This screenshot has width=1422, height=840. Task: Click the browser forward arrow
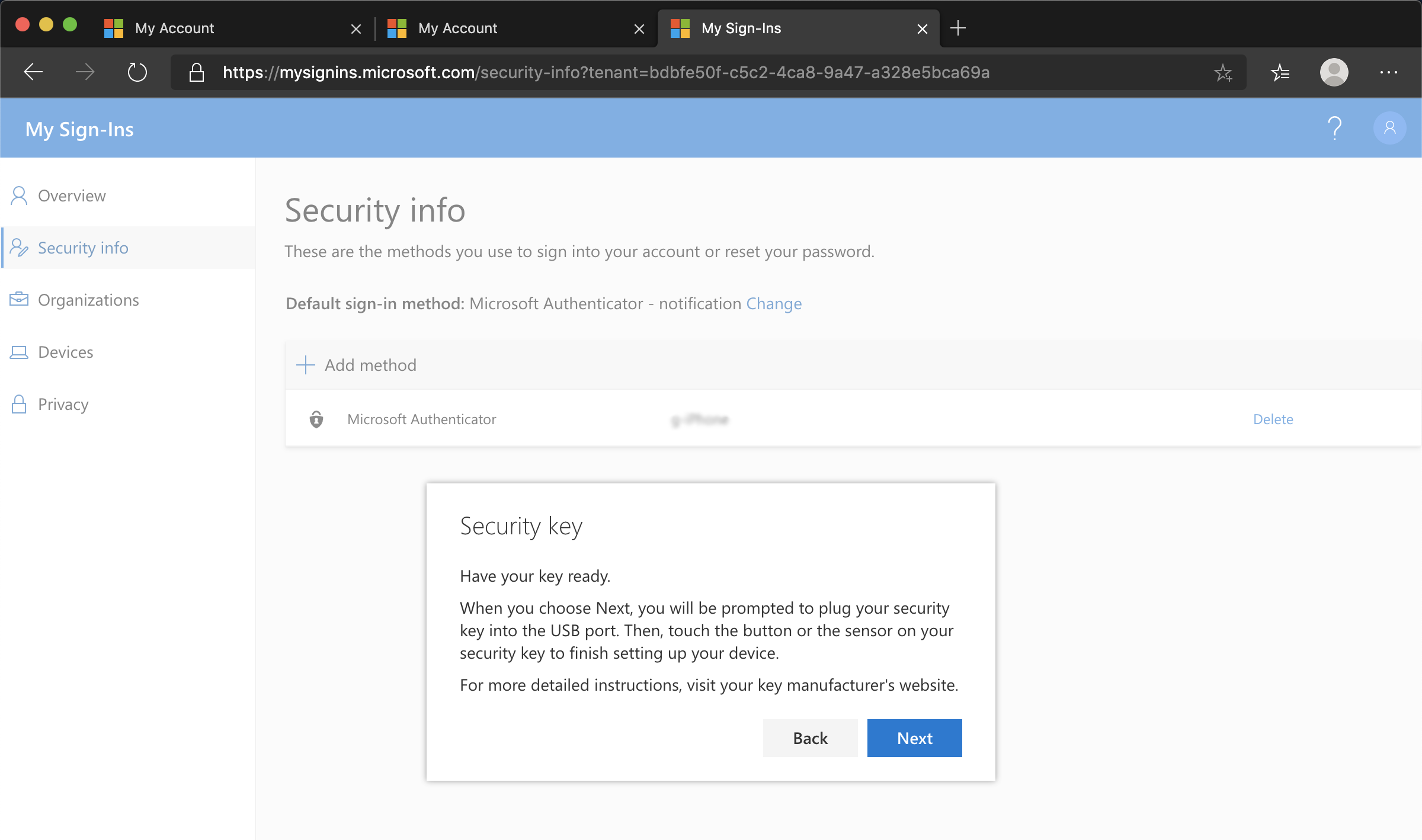85,72
